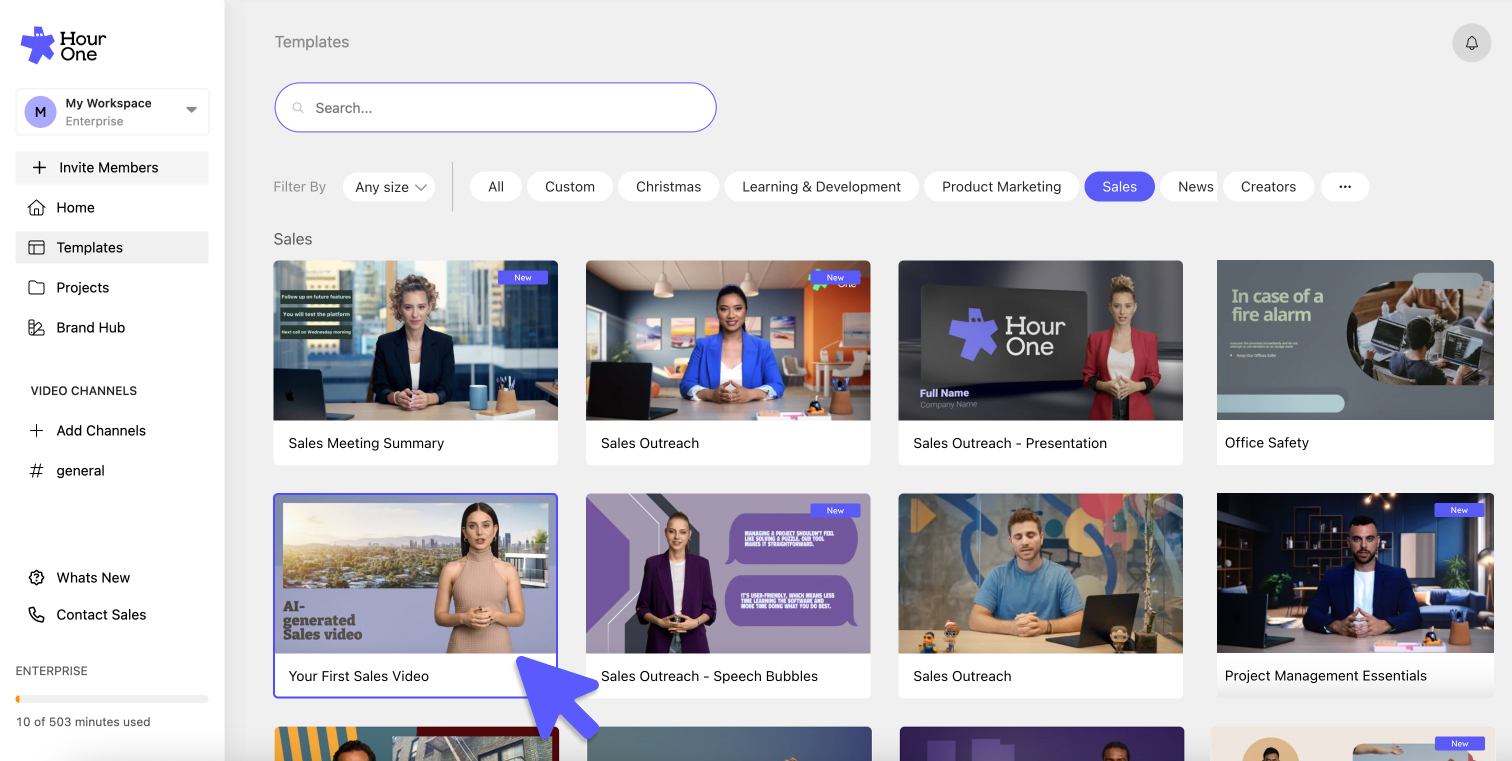
Task: Open Home from the sidebar
Action: coord(75,208)
